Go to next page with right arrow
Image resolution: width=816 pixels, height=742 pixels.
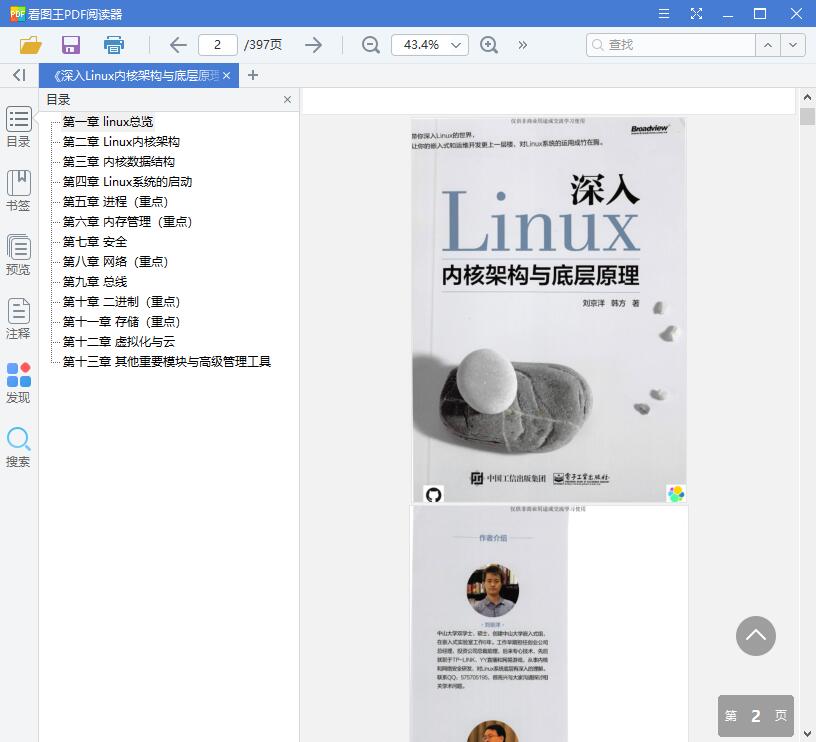pyautogui.click(x=313, y=45)
